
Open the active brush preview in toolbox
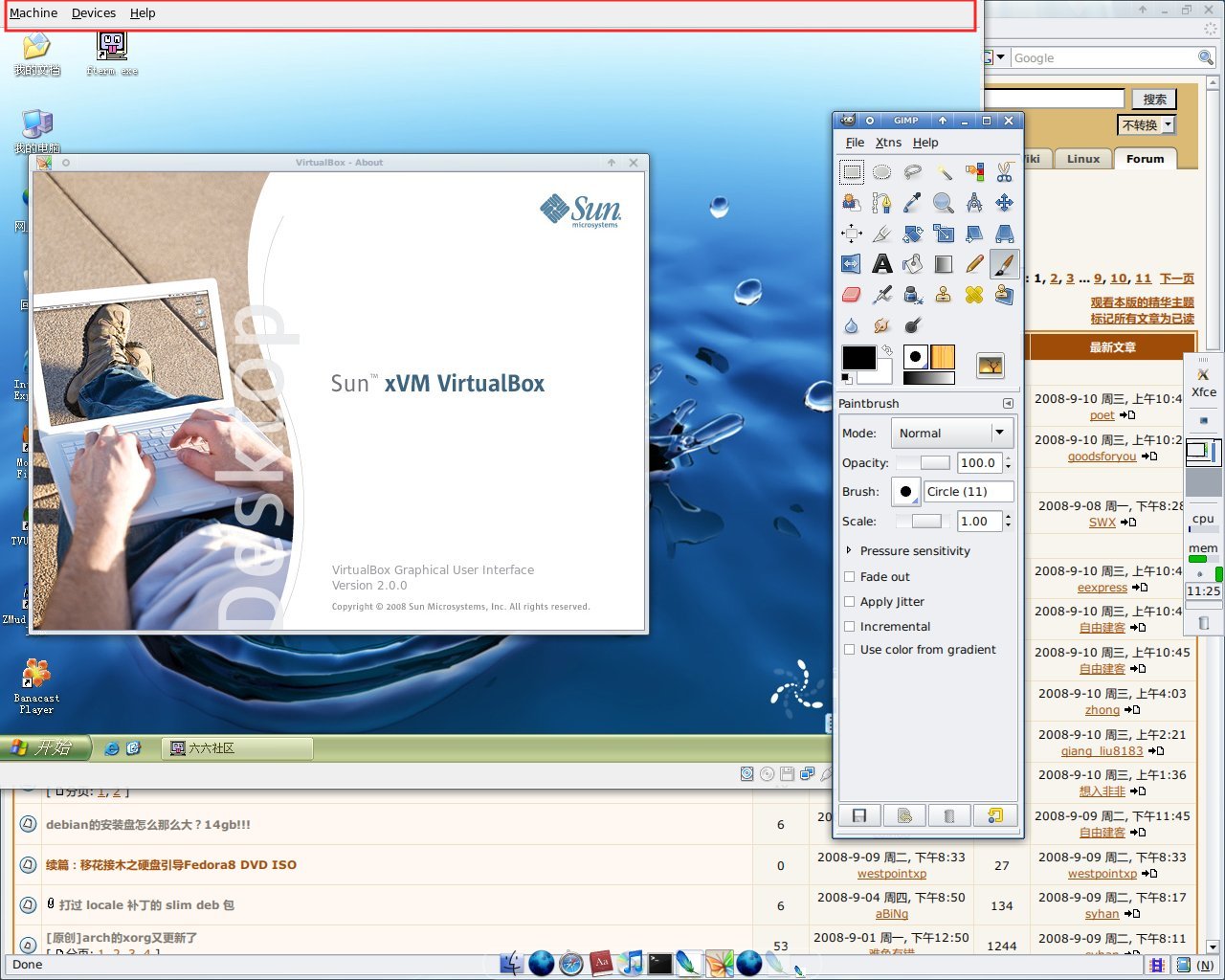pos(916,357)
